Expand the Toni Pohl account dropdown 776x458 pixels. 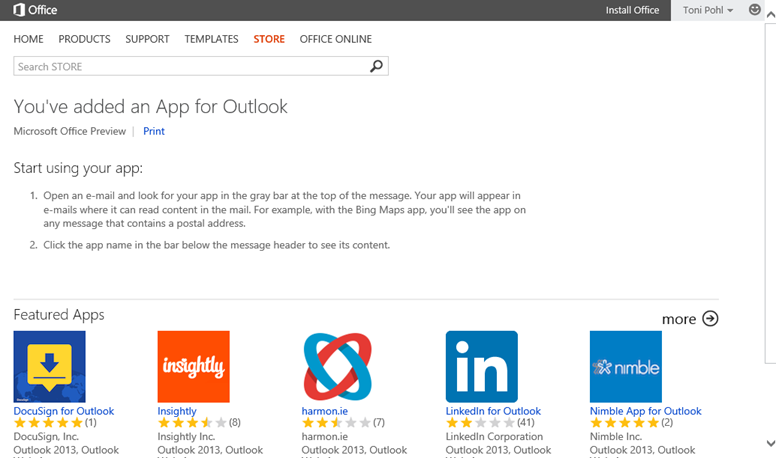pyautogui.click(x=708, y=10)
